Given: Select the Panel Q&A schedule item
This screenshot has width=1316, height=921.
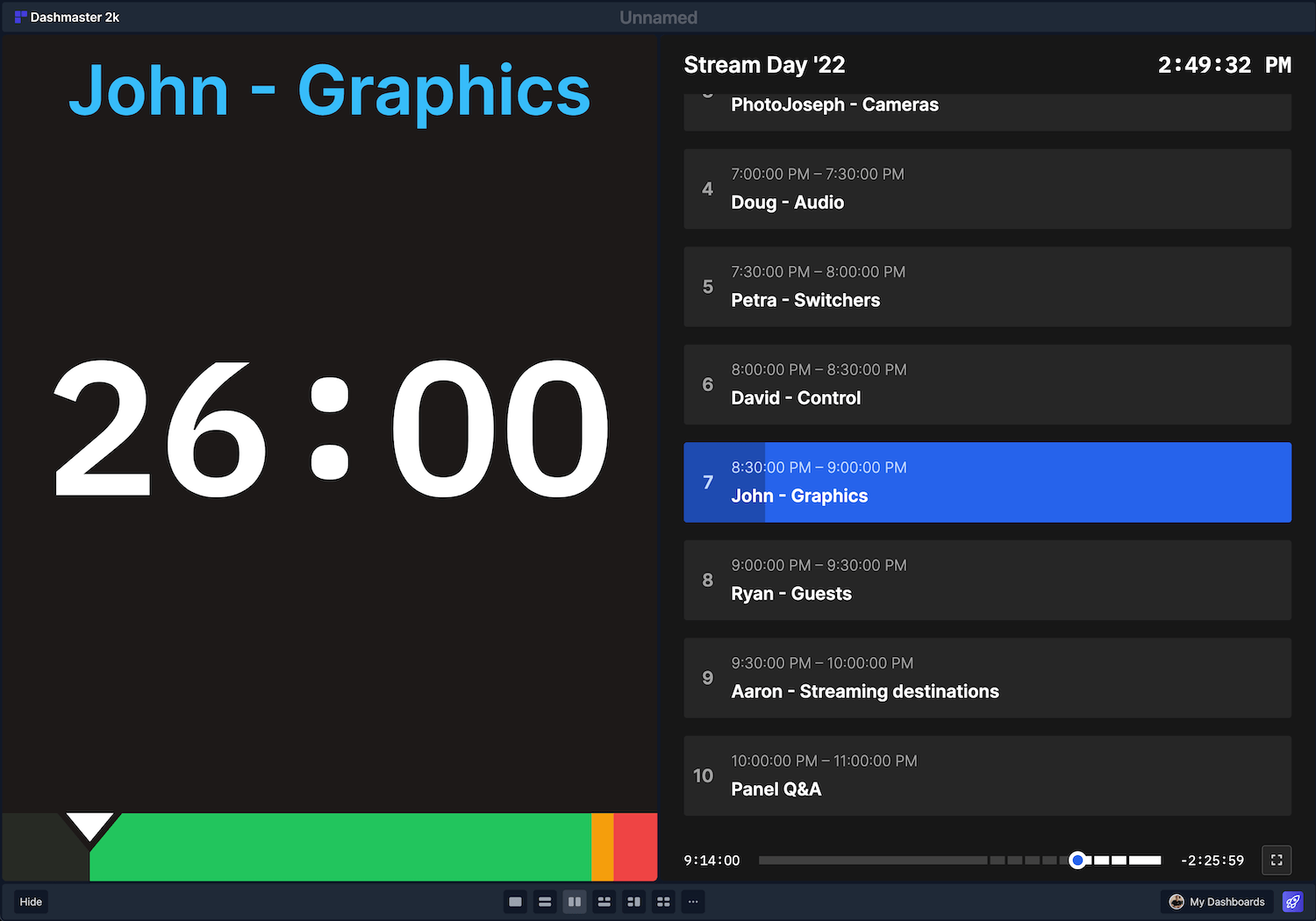Looking at the screenshot, I should pyautogui.click(x=987, y=775).
